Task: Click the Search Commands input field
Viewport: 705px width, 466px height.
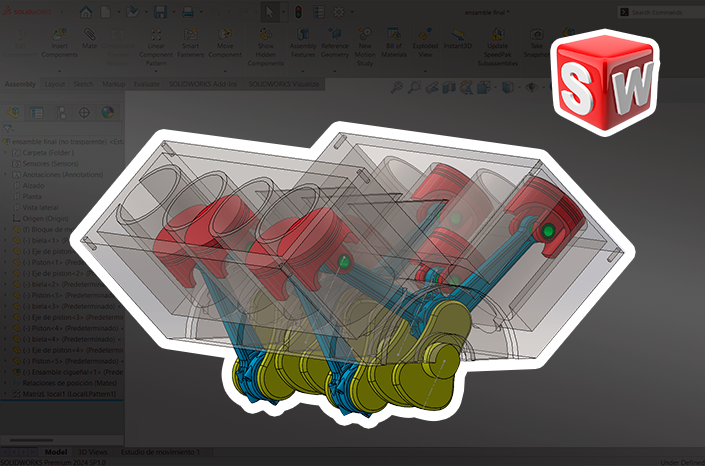Action: [x=662, y=12]
